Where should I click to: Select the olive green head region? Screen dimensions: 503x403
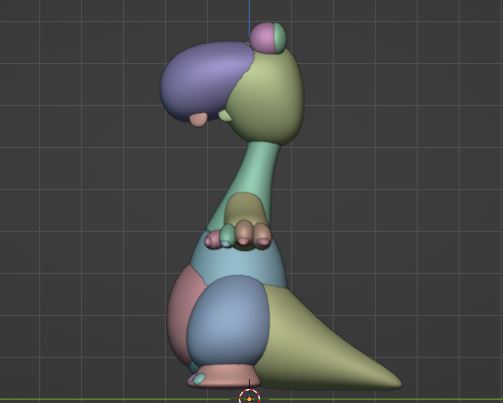coord(267,97)
